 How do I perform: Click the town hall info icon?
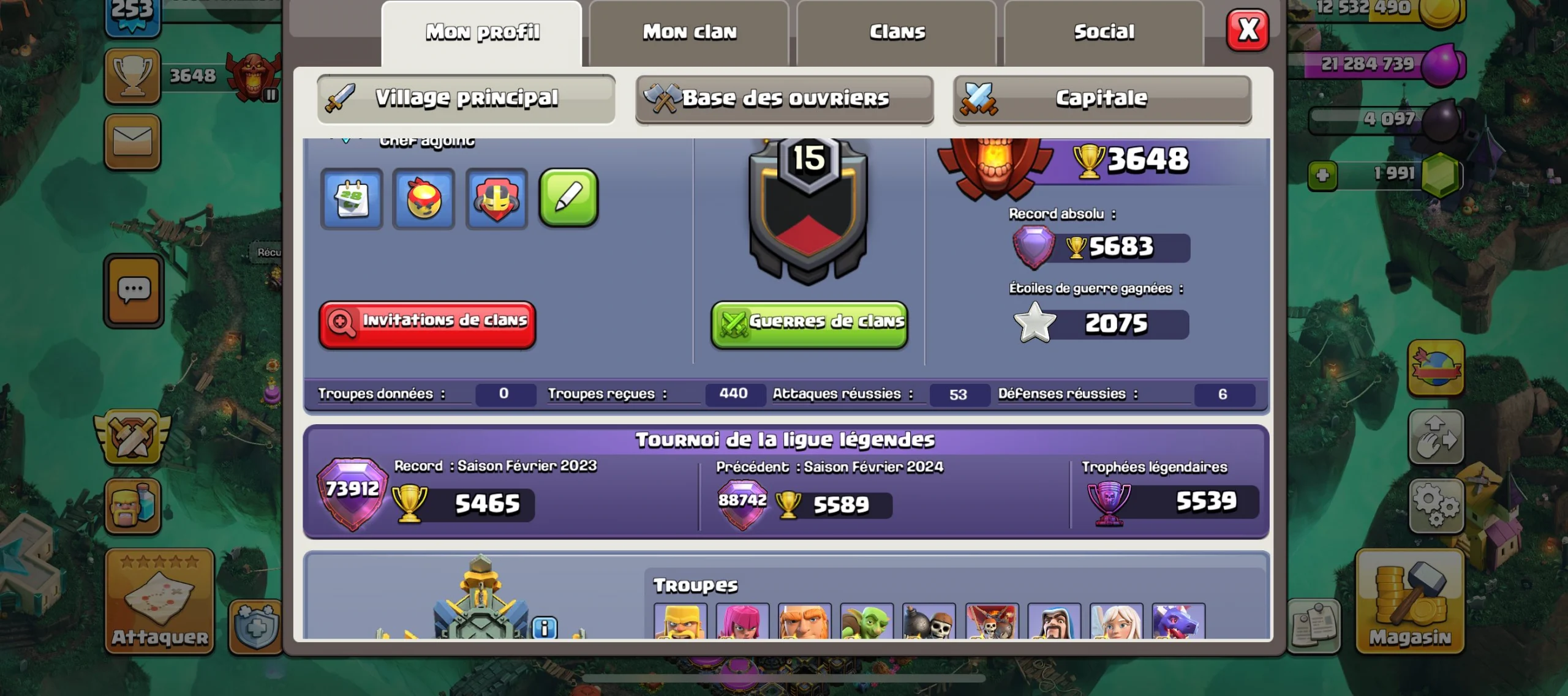pyautogui.click(x=545, y=627)
